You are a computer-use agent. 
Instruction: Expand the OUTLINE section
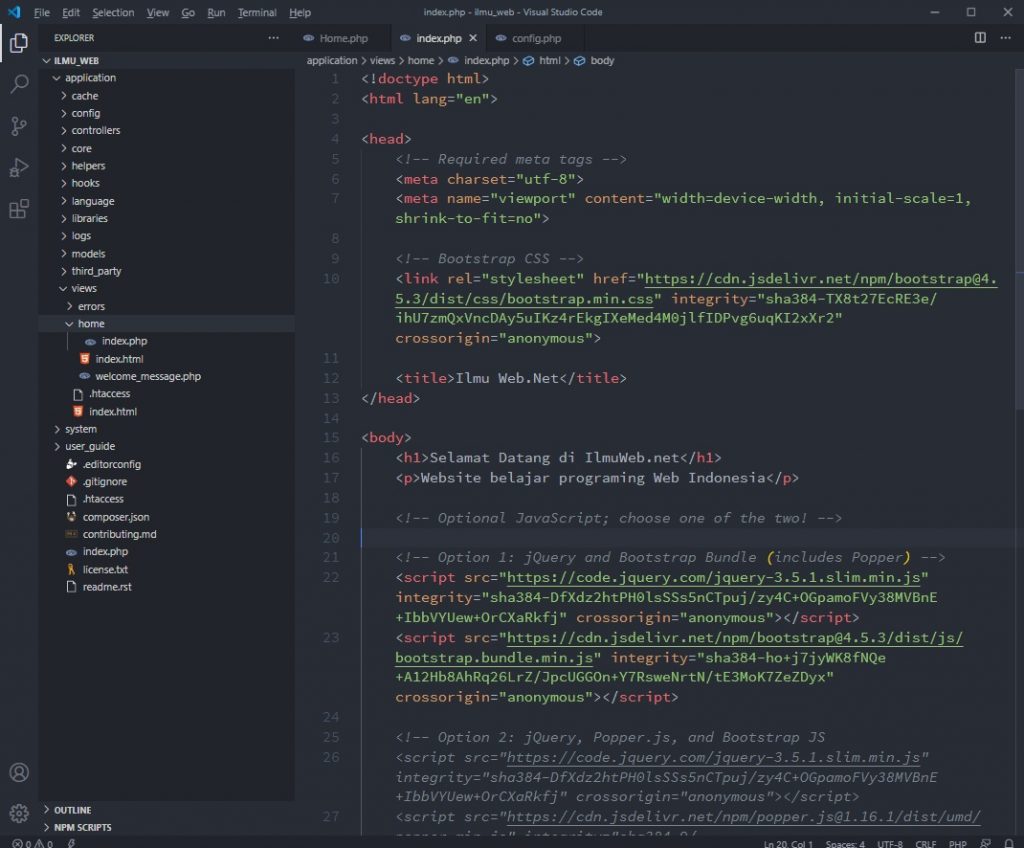tap(72, 810)
